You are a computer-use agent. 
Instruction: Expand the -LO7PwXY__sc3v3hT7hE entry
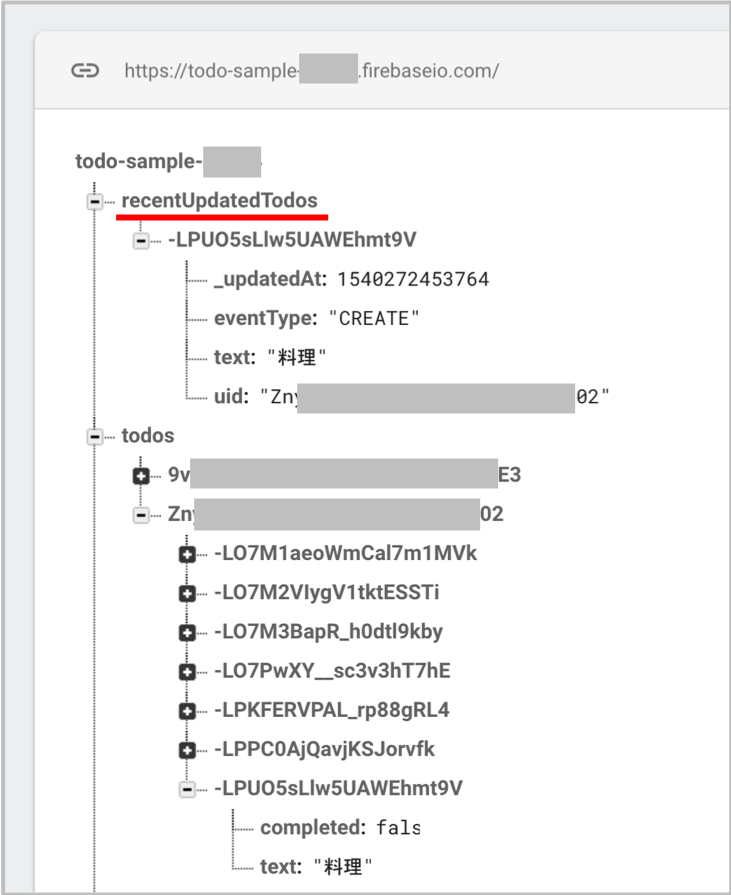click(187, 672)
